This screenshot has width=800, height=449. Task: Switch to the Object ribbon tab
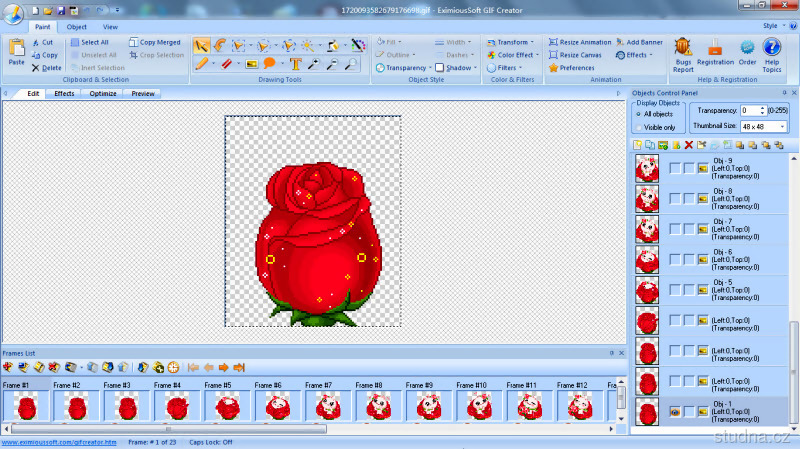[x=77, y=26]
